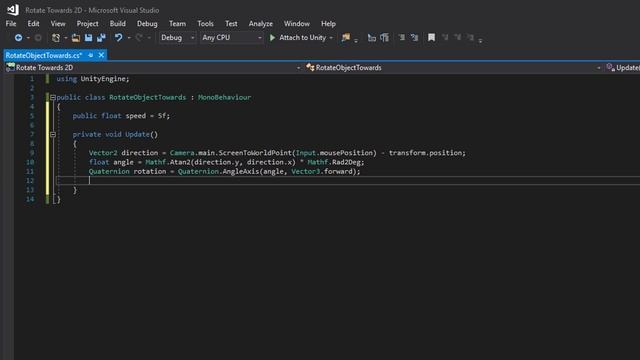Click 'ScreenToWorldPoint' in line 9
Viewport: 640px width, 360px height.
pos(255,153)
